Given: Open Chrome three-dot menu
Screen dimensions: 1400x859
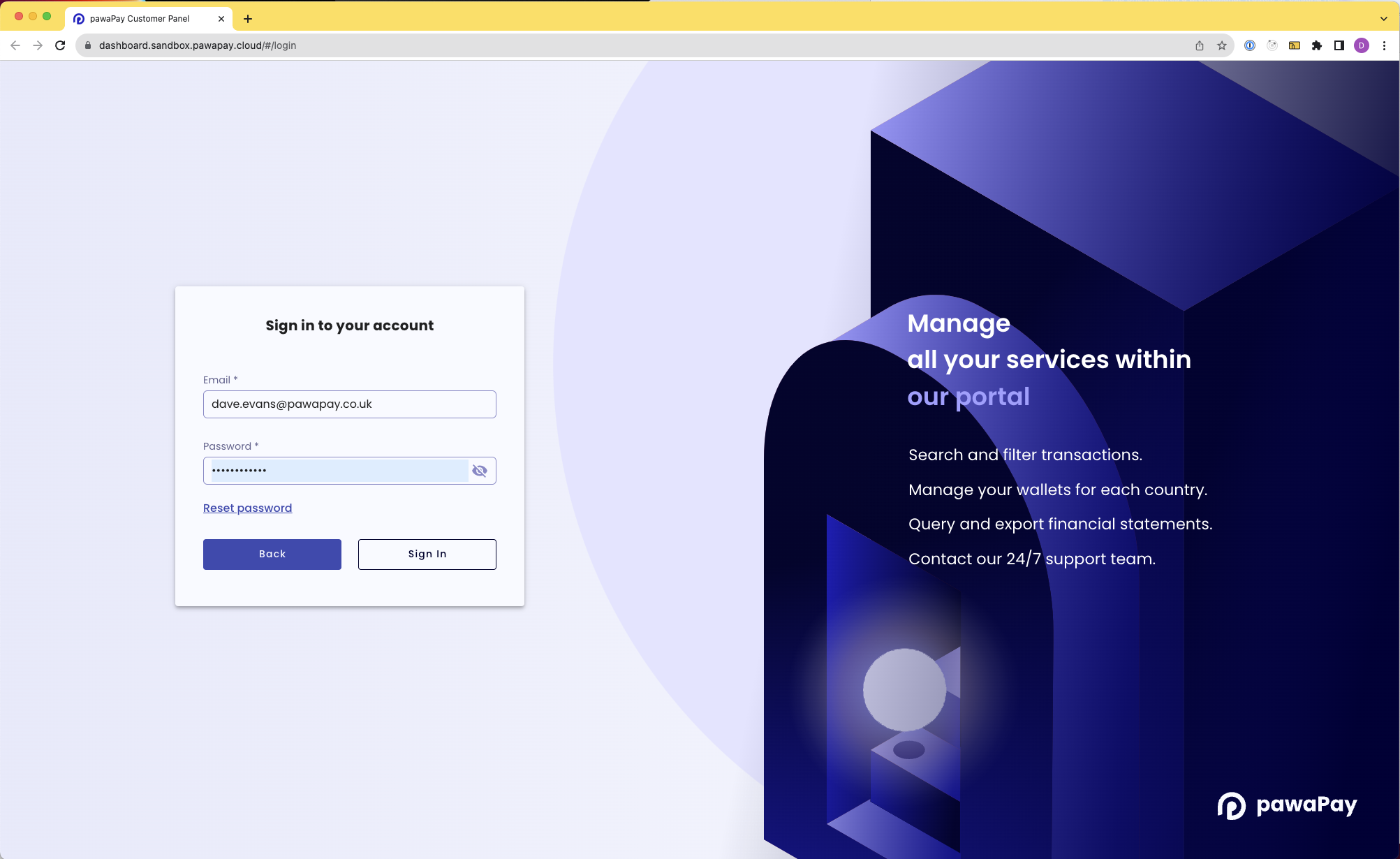Looking at the screenshot, I should click(1384, 45).
